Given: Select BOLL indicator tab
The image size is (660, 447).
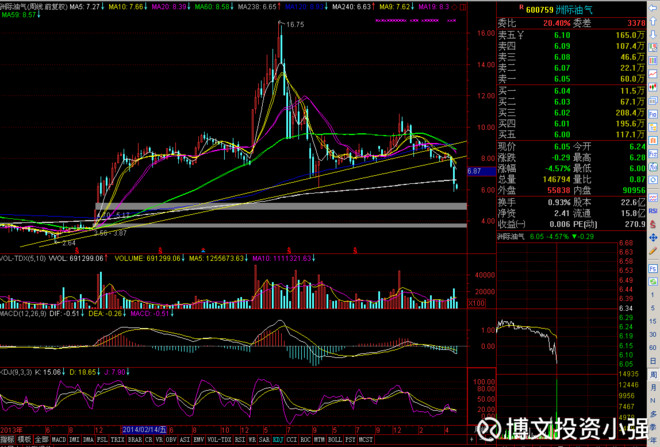Looking at the screenshot, I should coord(335,440).
